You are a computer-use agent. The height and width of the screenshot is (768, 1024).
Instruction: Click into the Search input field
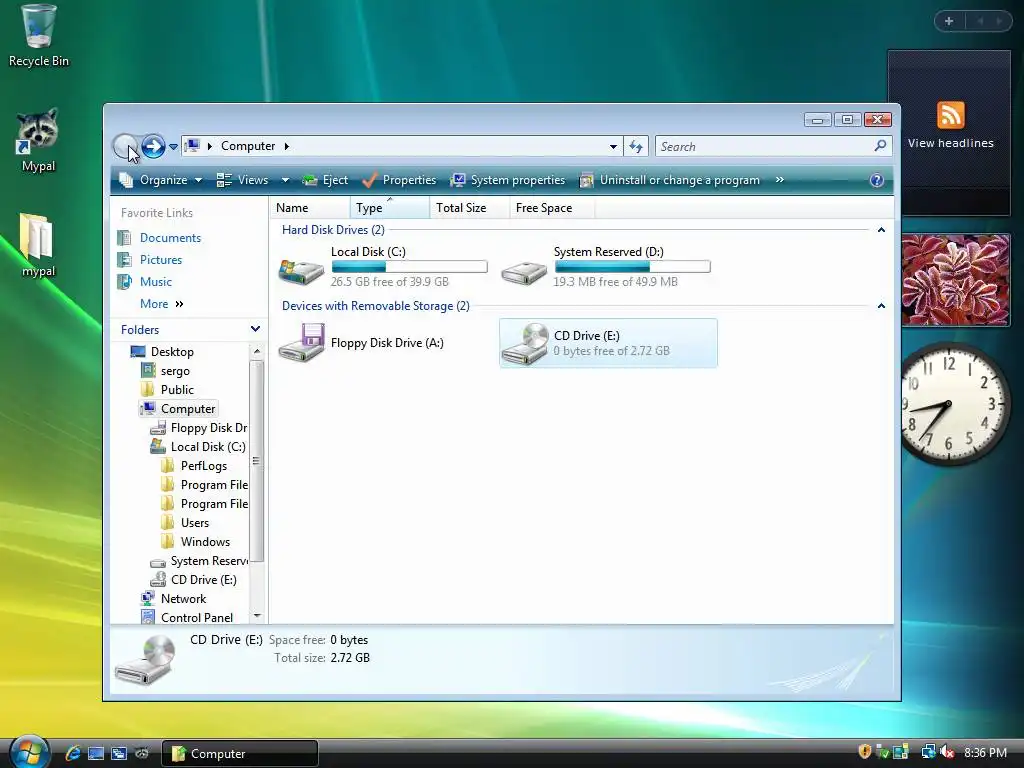(765, 146)
